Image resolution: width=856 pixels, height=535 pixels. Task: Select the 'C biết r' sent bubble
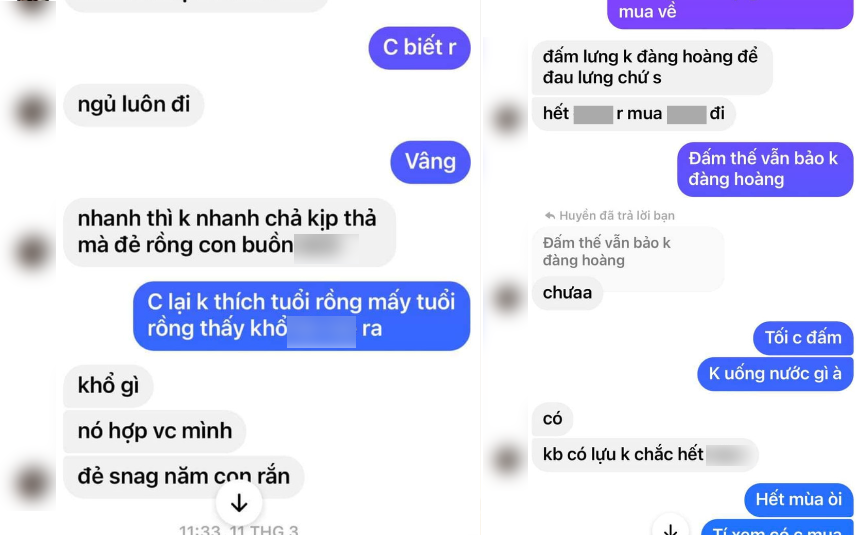pos(419,47)
